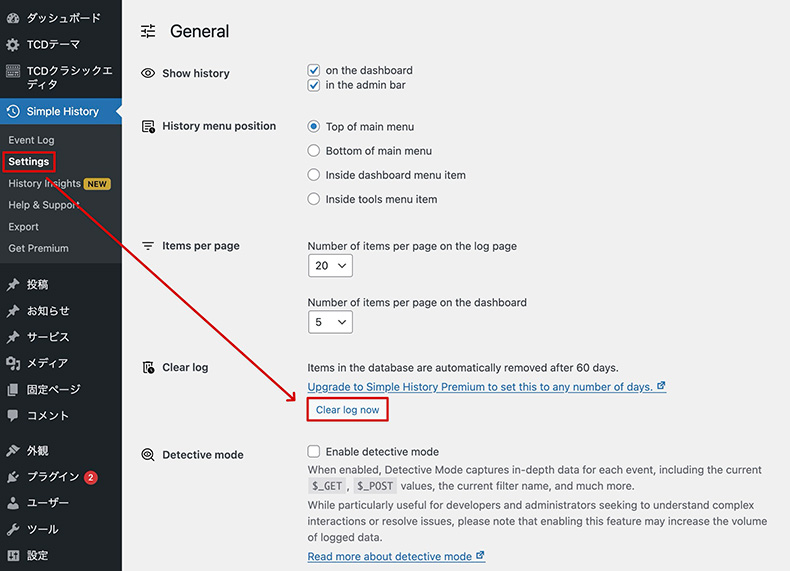Screen dimensions: 790x571
Task: Open Export submenu item
Action: 23,227
